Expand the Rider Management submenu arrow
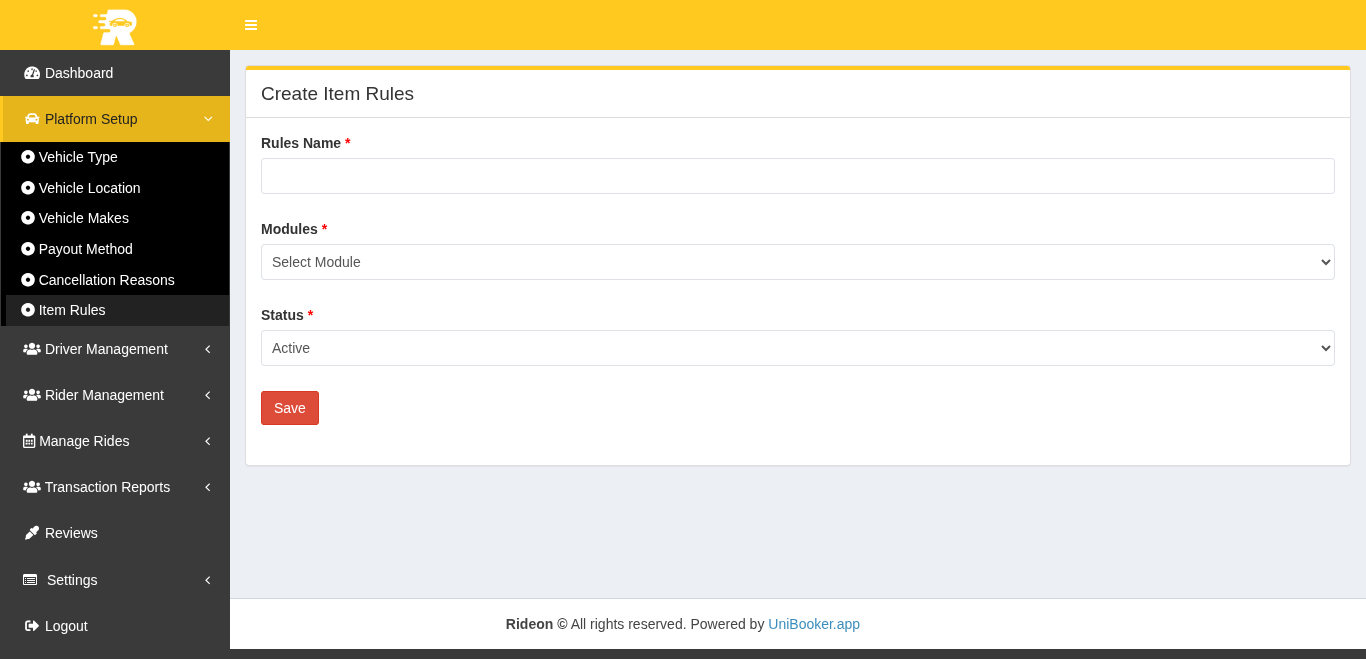Screen dimensions: 1366x659 pyautogui.click(x=207, y=395)
